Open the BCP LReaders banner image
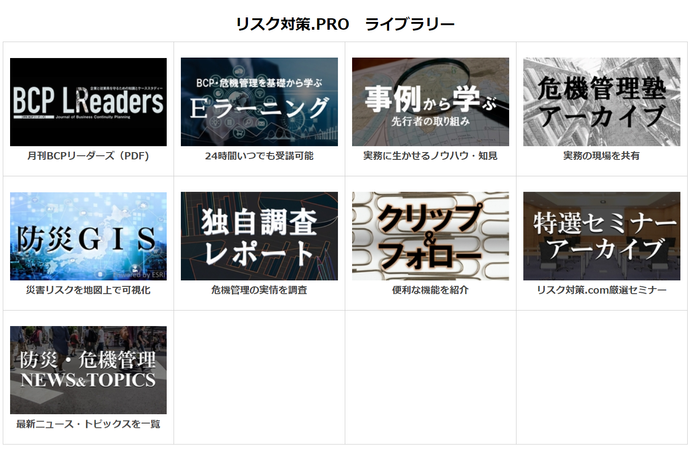This screenshot has width=700, height=453. pyautogui.click(x=88, y=102)
